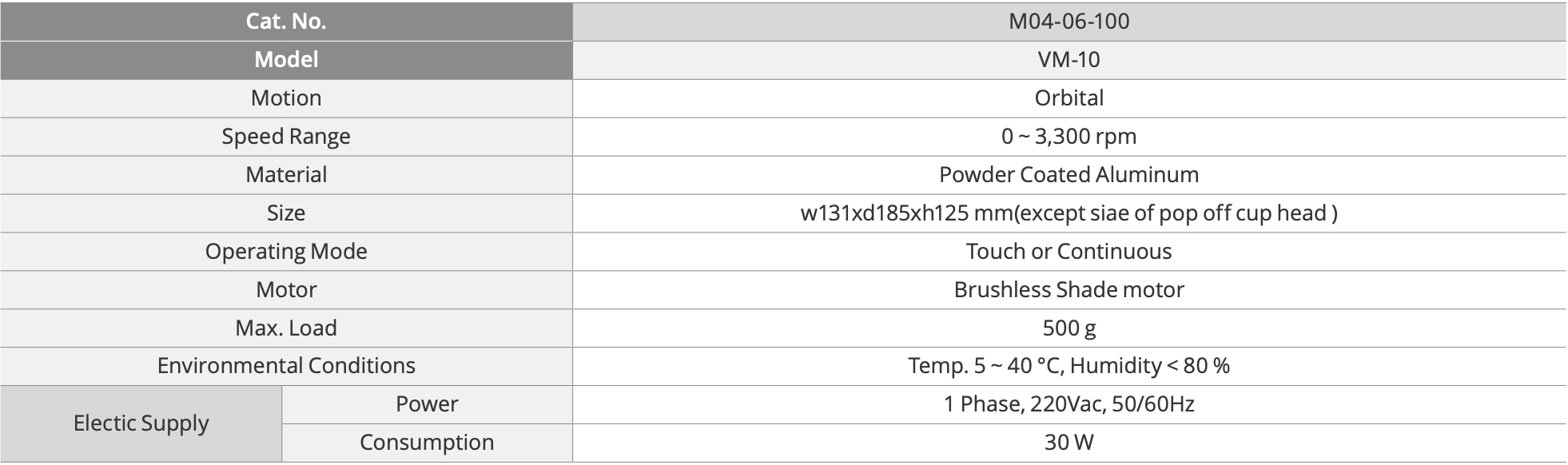Select the 0 ~ 3,300 rpm value
Viewport: 1568px width, 465px height.
tap(1069, 137)
